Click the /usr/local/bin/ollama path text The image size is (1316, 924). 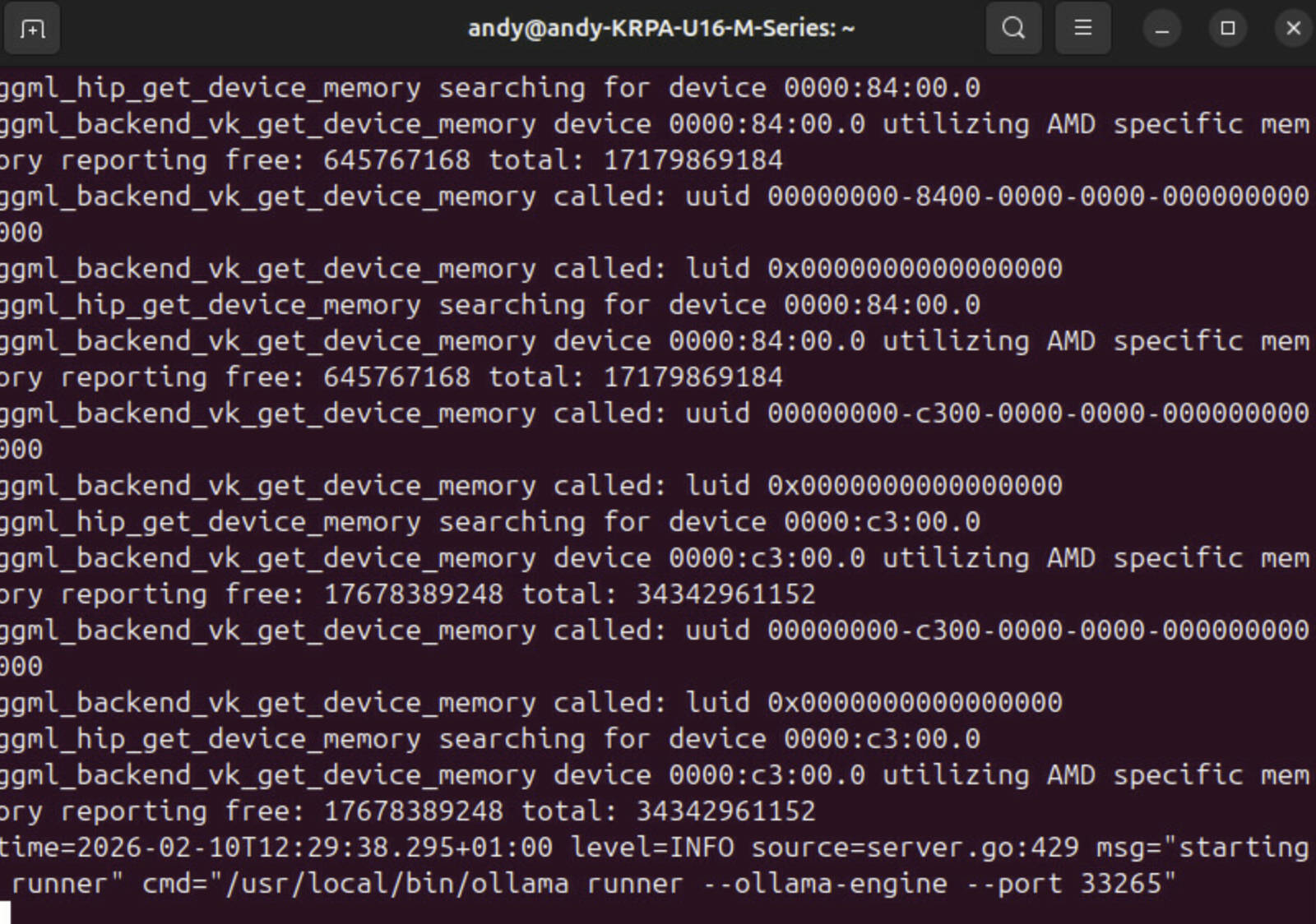pyautogui.click(x=395, y=884)
